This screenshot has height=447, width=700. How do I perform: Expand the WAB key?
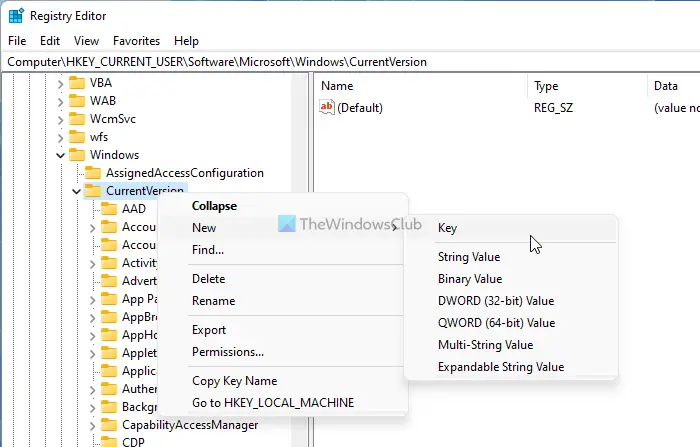point(60,101)
